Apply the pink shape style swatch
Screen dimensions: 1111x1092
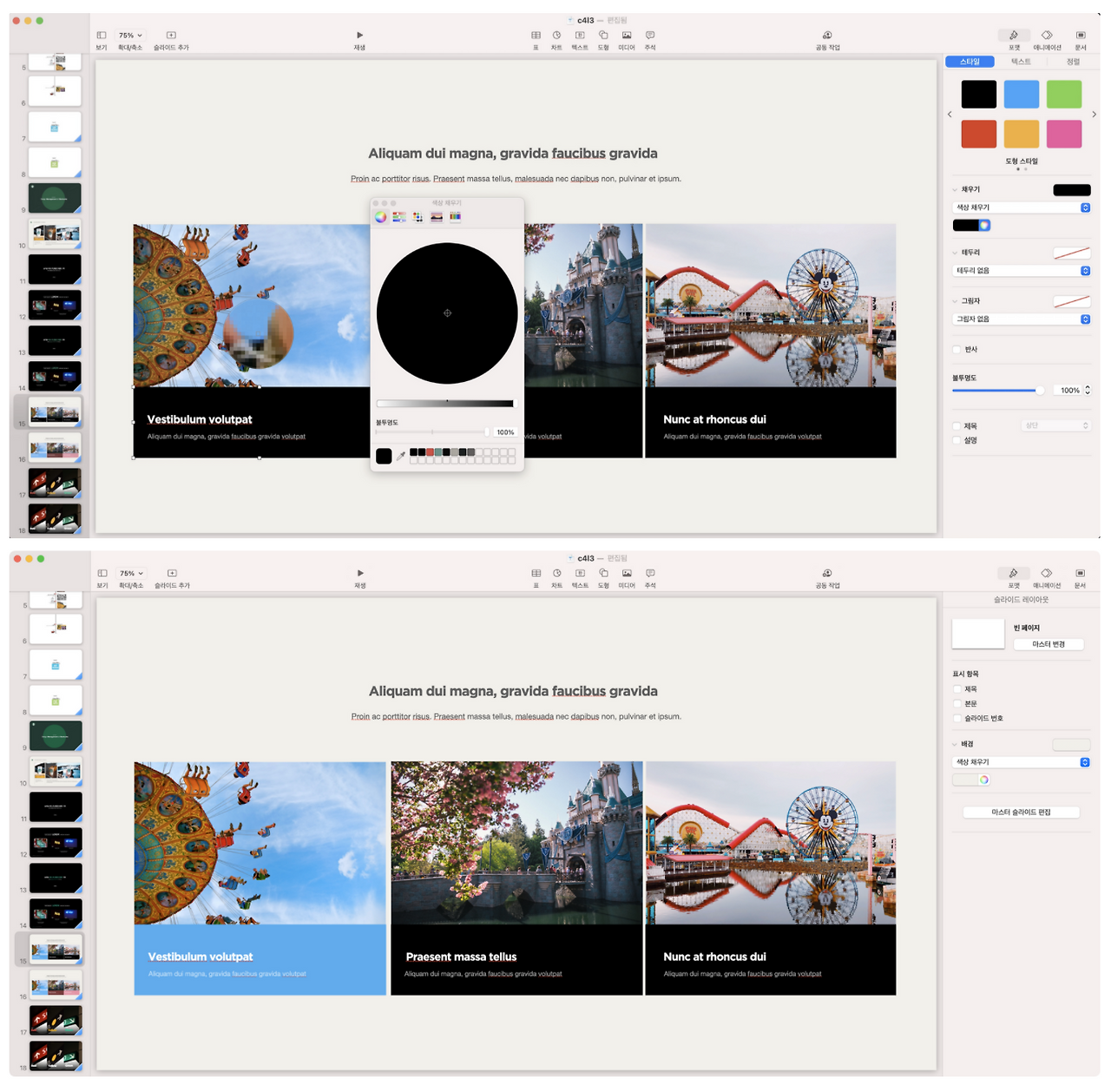point(1064,135)
